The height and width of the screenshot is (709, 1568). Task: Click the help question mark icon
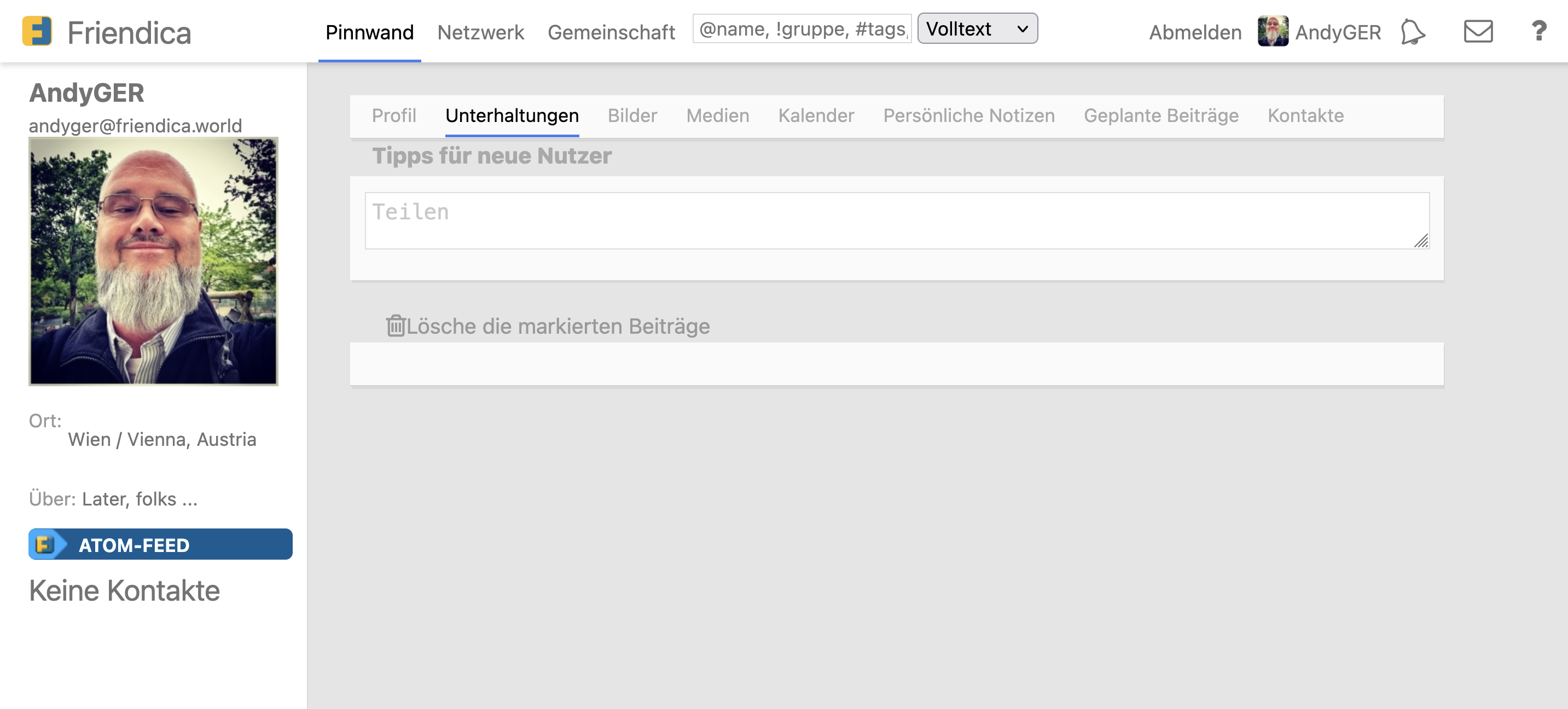[1539, 31]
